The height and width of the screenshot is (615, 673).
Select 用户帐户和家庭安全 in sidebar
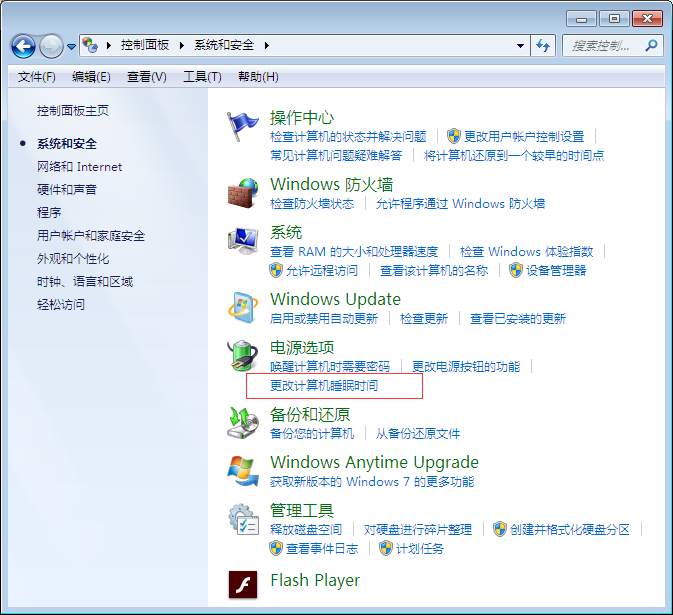pyautogui.click(x=91, y=236)
